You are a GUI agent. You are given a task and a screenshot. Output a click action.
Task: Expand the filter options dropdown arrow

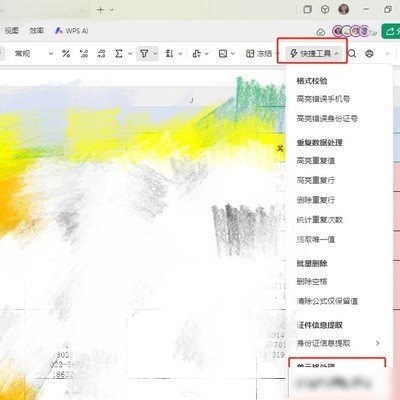[x=155, y=54]
